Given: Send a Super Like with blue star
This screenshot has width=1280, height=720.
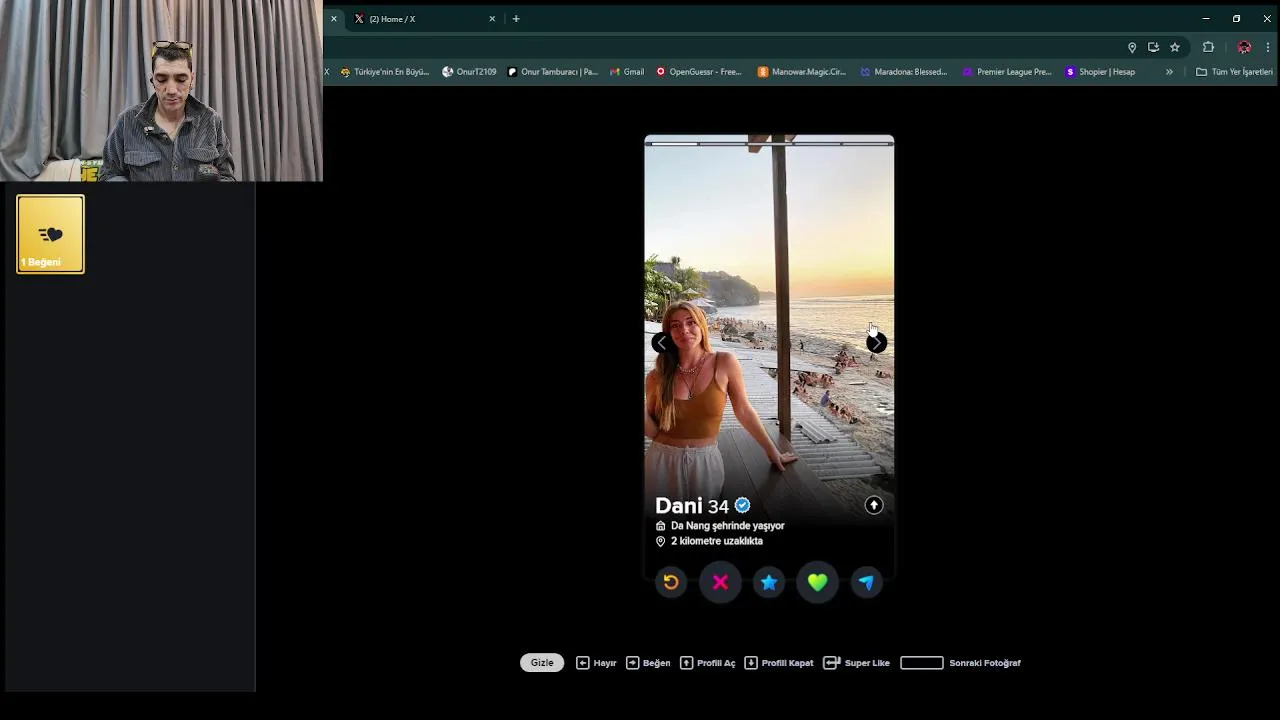Looking at the screenshot, I should (x=769, y=582).
